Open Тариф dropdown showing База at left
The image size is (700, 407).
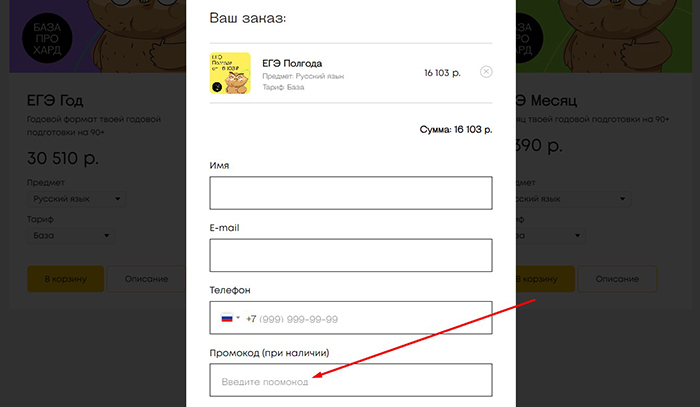point(71,236)
